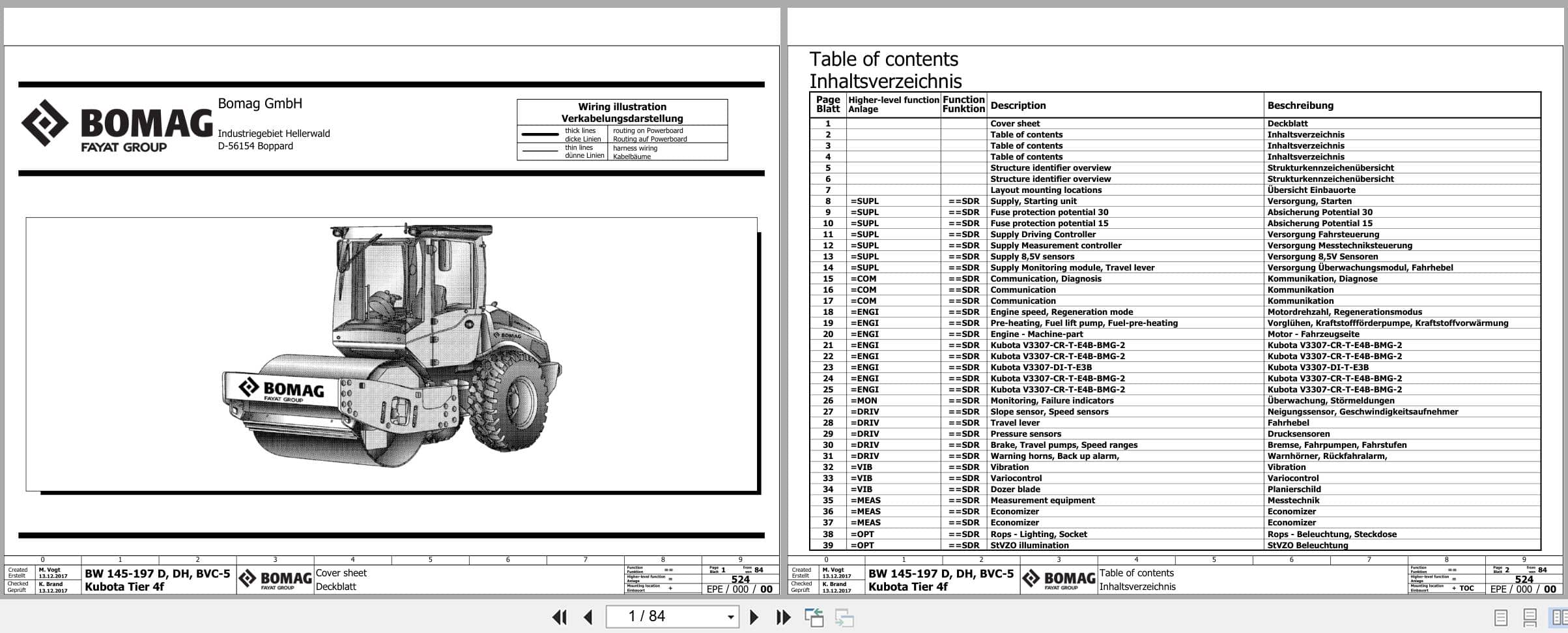
Task: Select the 'Supply, Starting unit' description
Action: pyautogui.click(x=1033, y=201)
